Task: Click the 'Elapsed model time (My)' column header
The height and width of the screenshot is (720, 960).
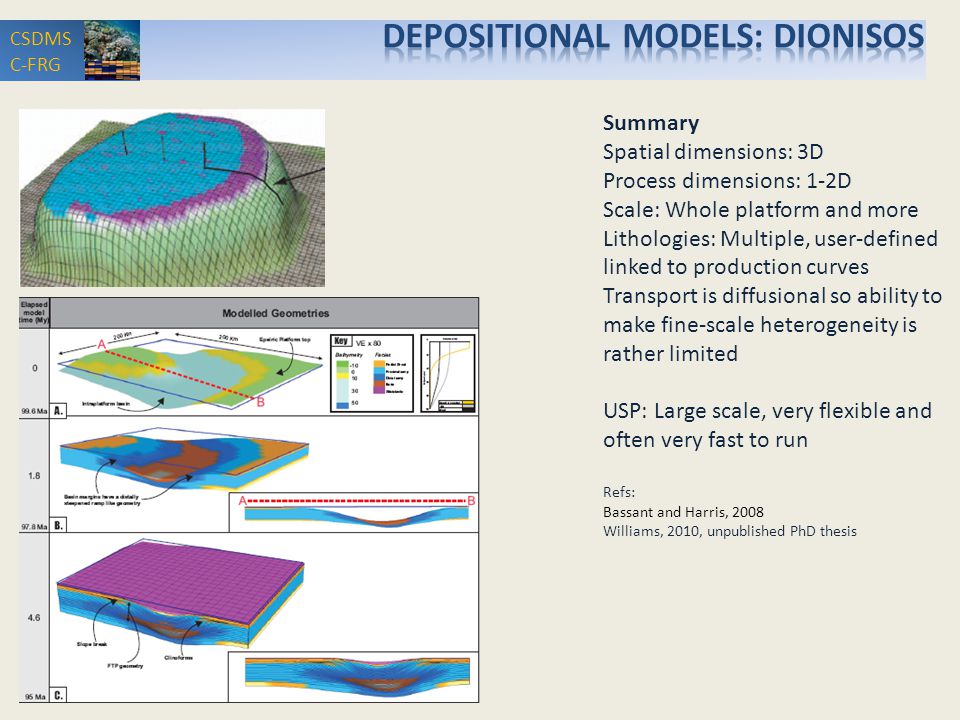Action: 34,312
